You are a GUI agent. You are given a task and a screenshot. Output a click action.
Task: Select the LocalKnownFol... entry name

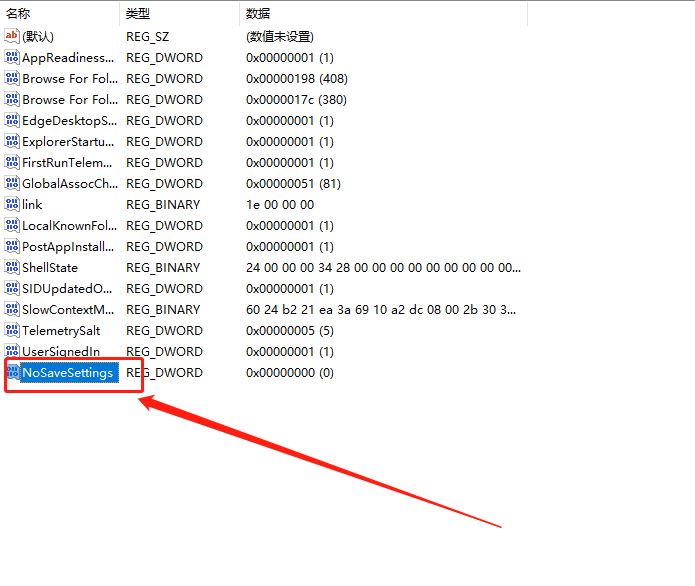[x=70, y=226]
